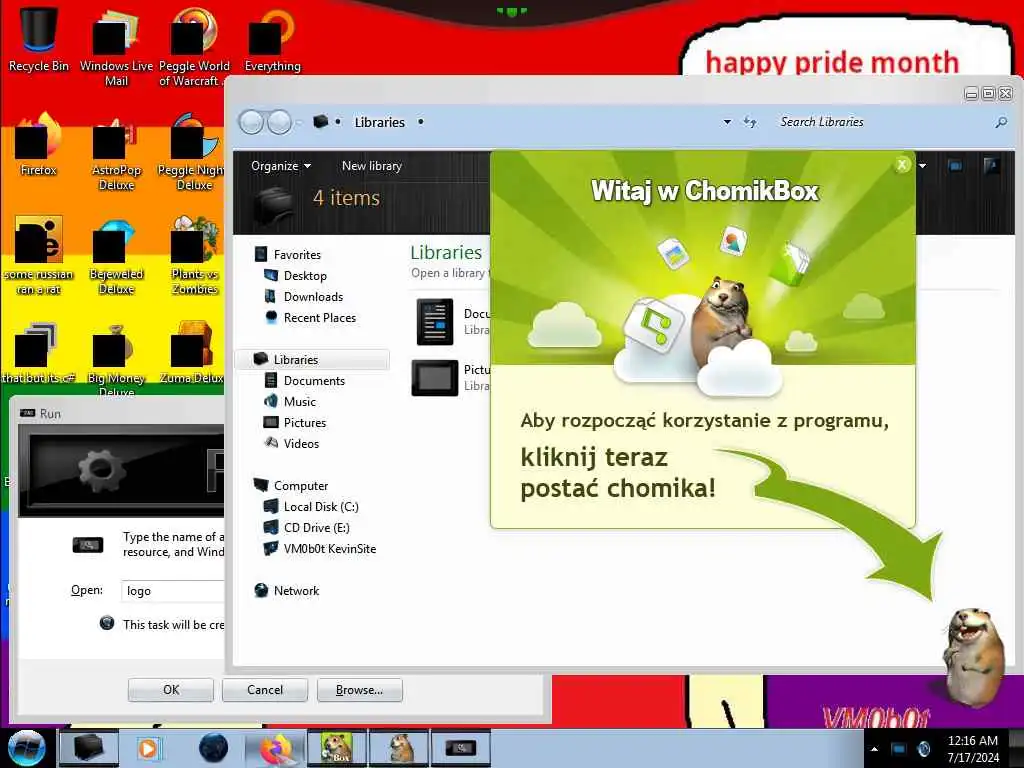Select Favorites in navigation pane
The image size is (1024, 768).
(x=296, y=255)
